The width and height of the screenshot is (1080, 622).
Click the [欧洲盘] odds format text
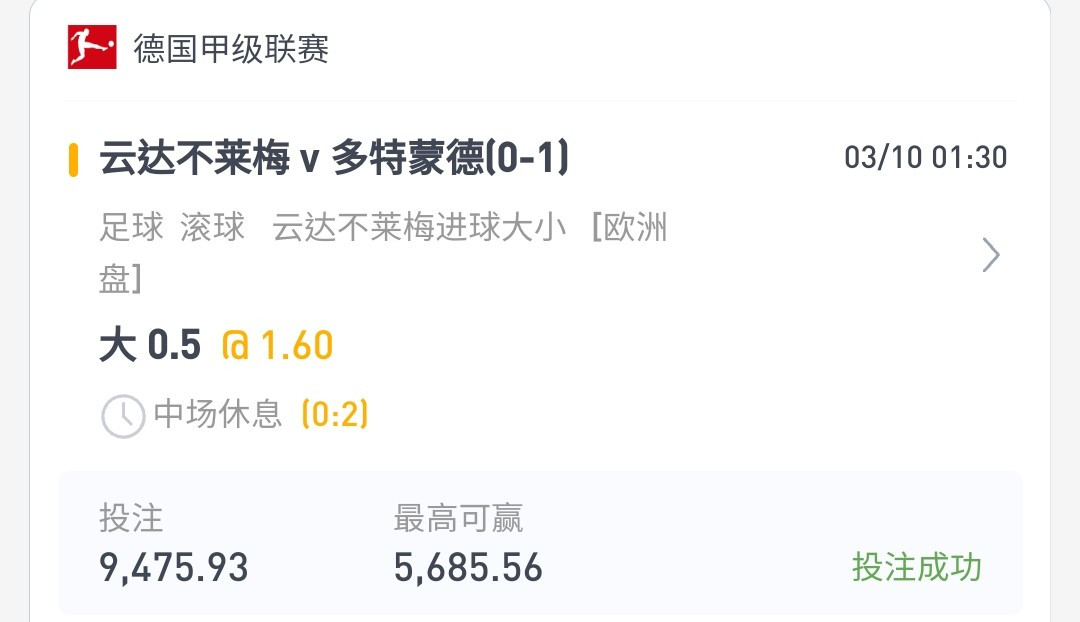click(383, 253)
